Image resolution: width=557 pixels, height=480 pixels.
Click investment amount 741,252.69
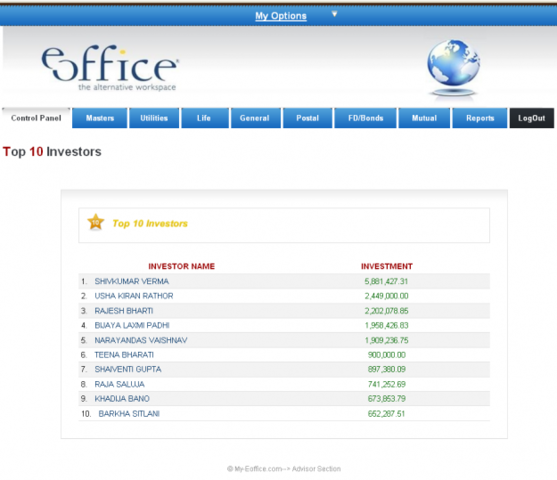tap(386, 384)
